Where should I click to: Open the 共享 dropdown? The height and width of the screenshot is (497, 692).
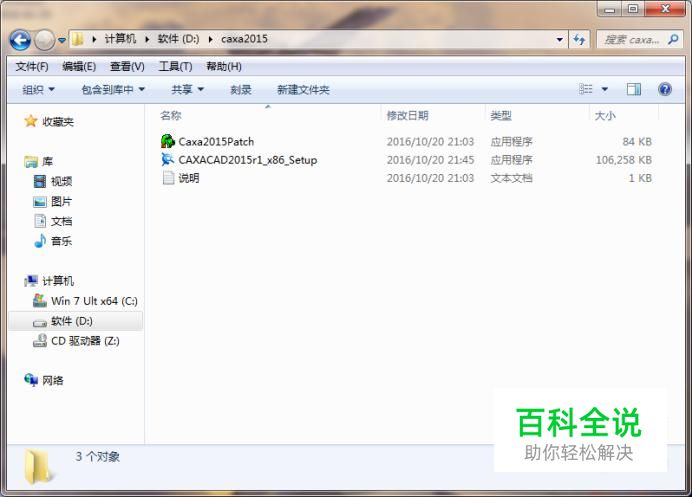188,90
